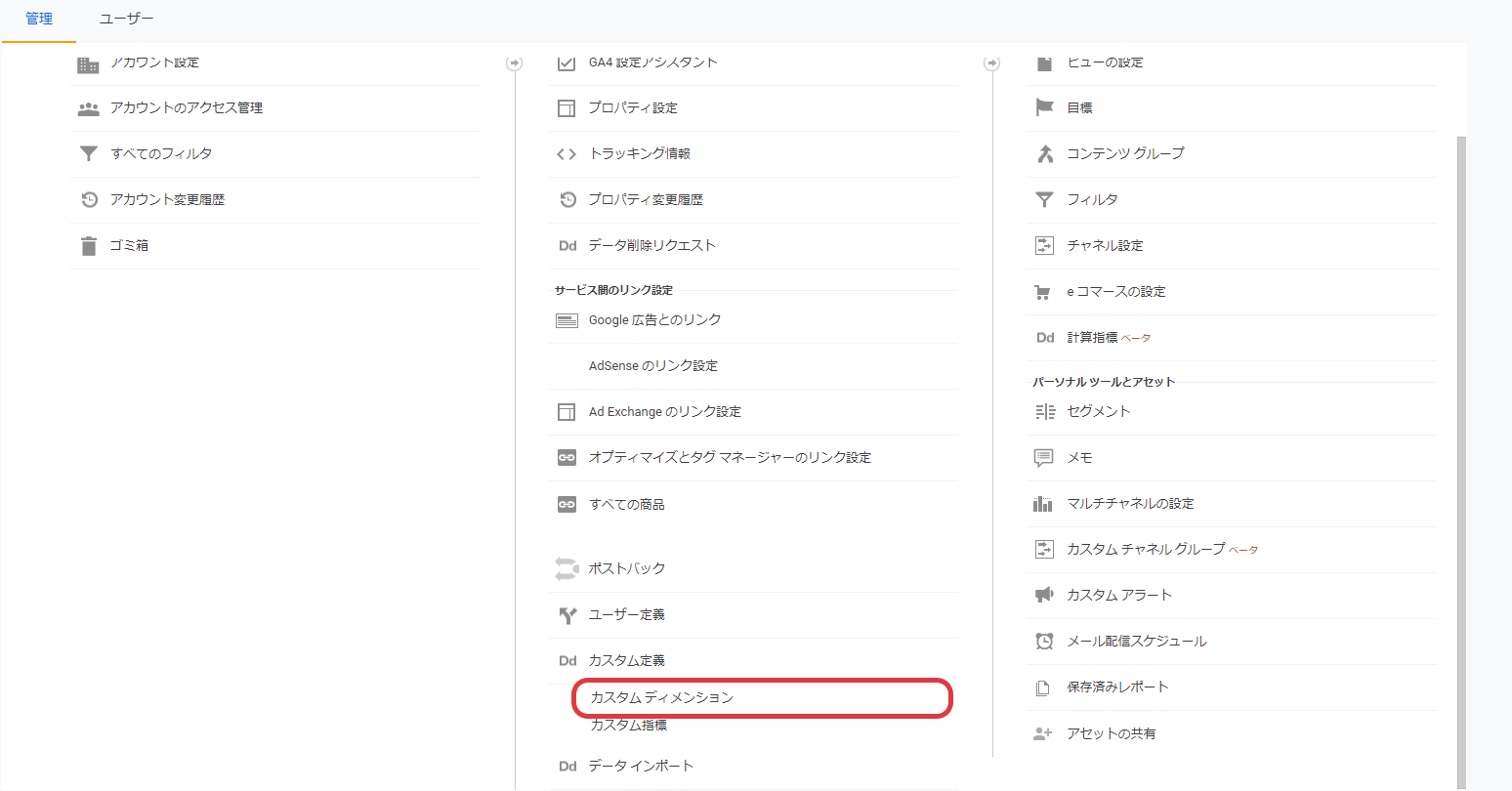Click the checkbox icon beside GA4 設定アシスタント
Image resolution: width=1512 pixels, height=791 pixels.
click(566, 62)
